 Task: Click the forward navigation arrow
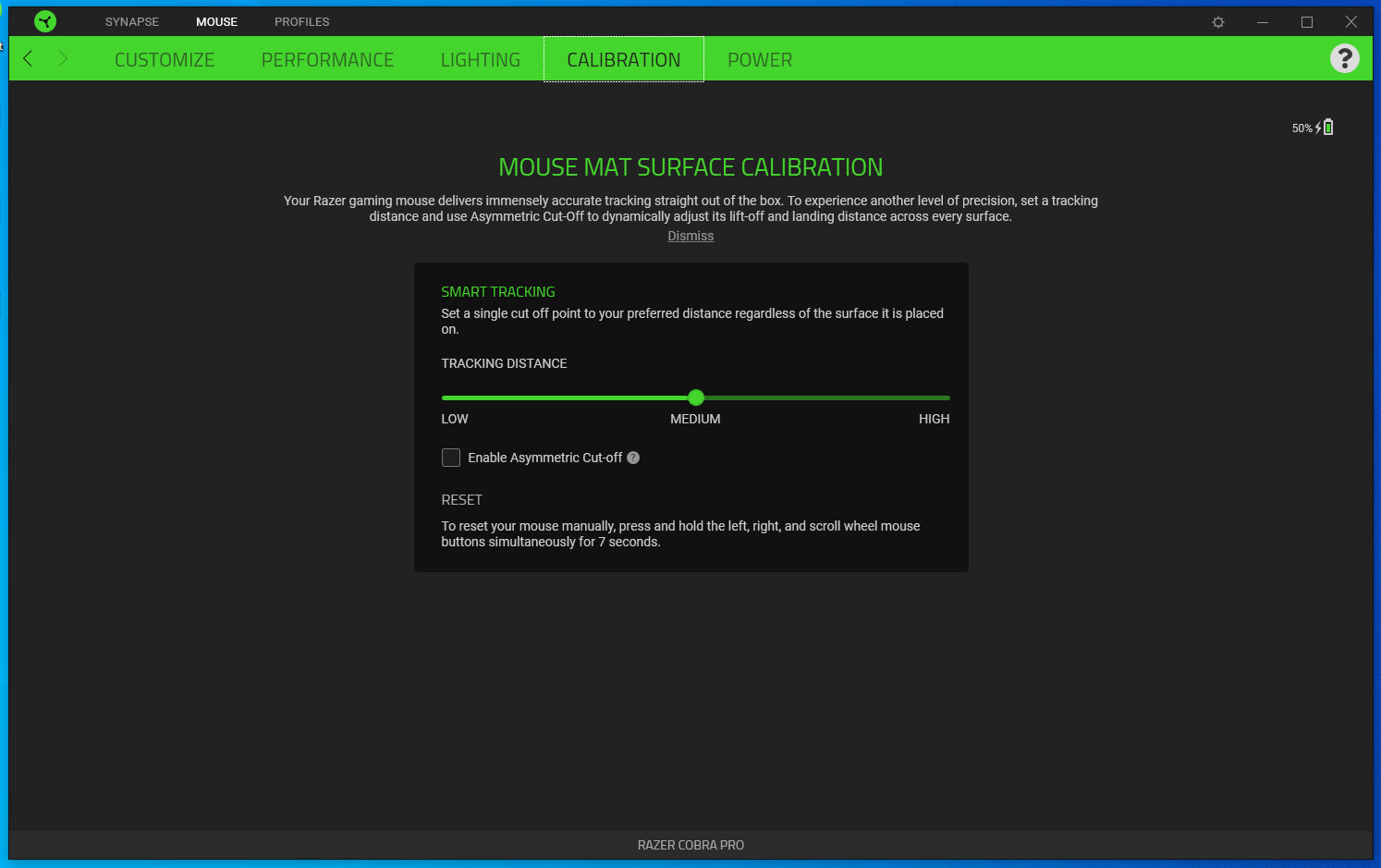coord(62,57)
